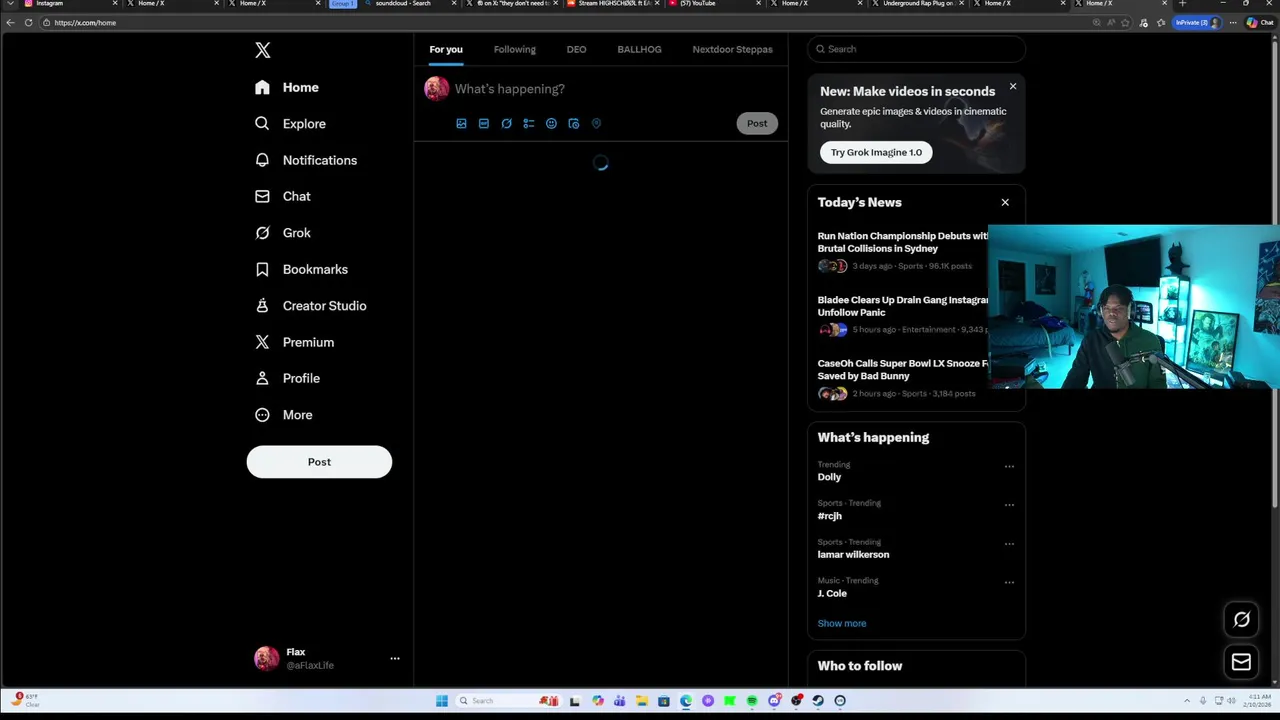Viewport: 1280px width, 720px height.
Task: Open Profile in the sidebar
Action: 288,378
